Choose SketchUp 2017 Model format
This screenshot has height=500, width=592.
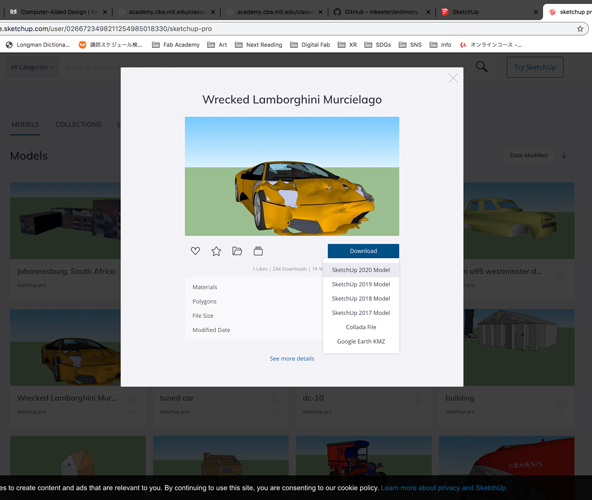click(x=361, y=313)
